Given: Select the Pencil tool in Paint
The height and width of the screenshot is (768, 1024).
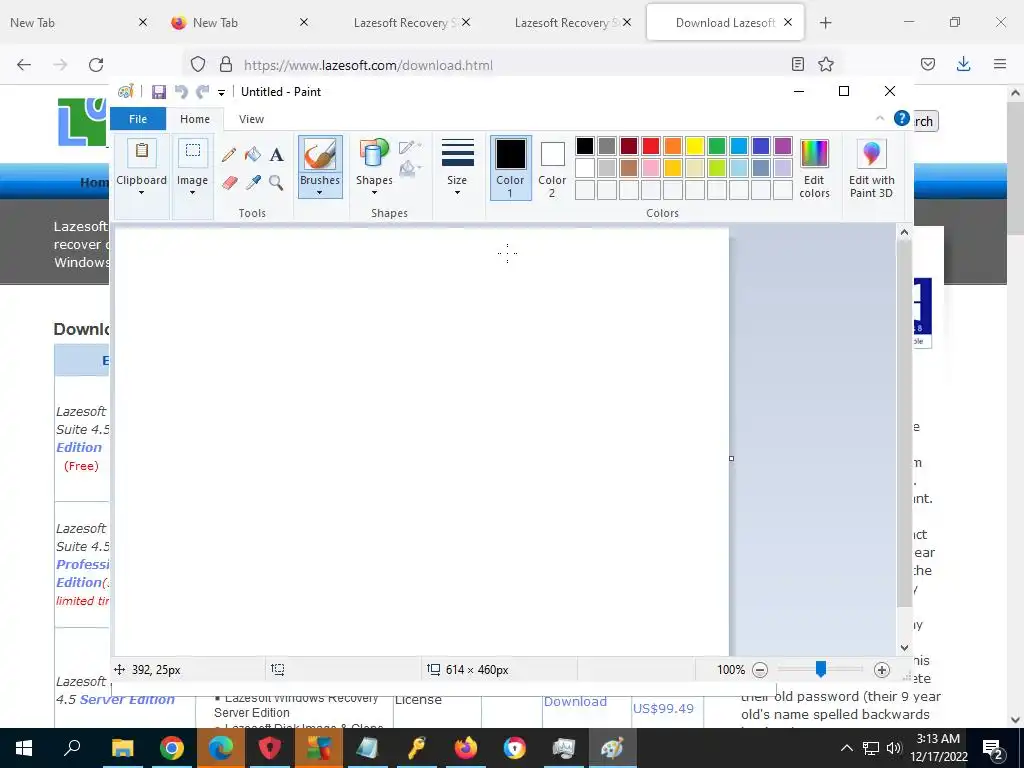Looking at the screenshot, I should 229,155.
